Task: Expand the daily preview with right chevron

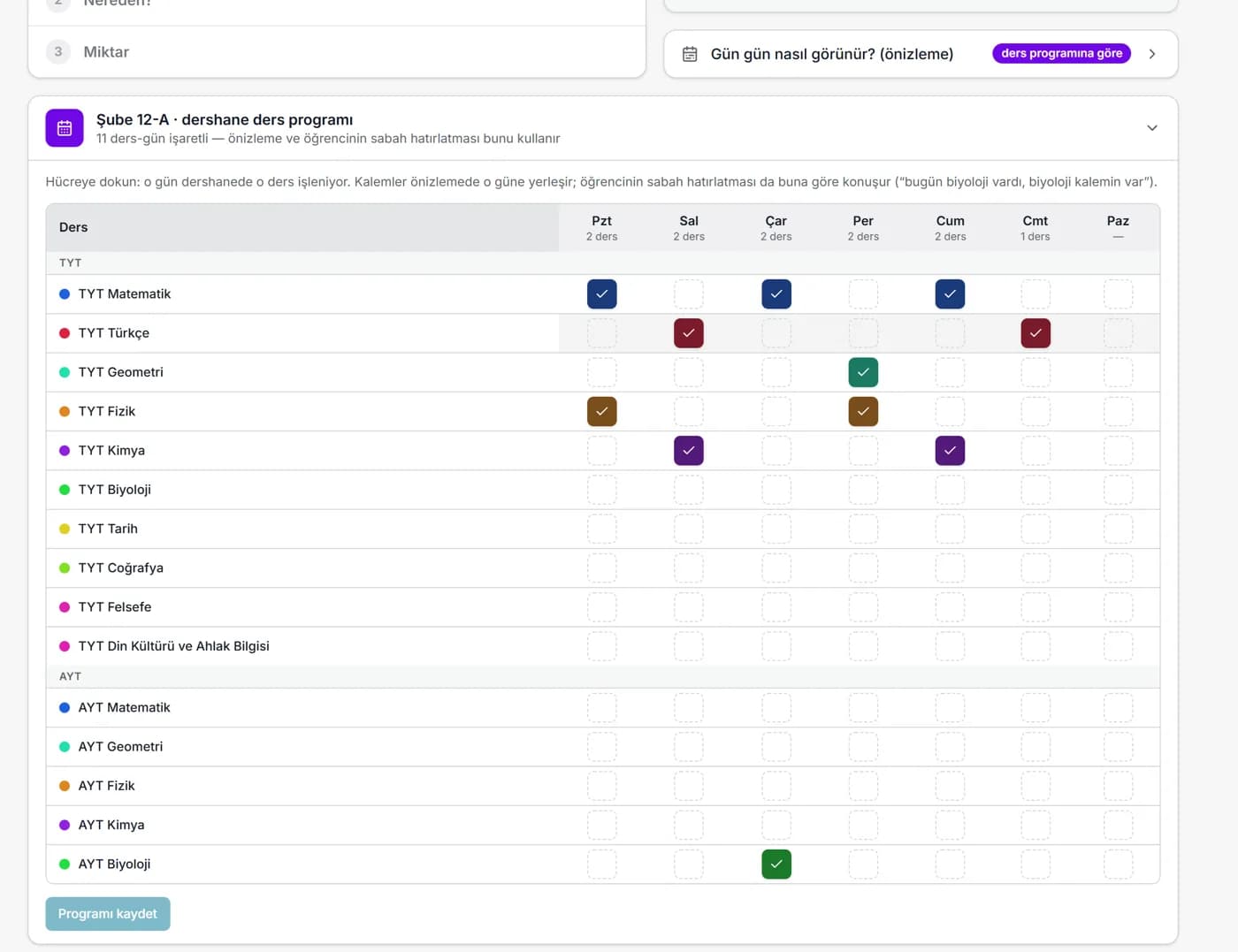Action: (1152, 54)
